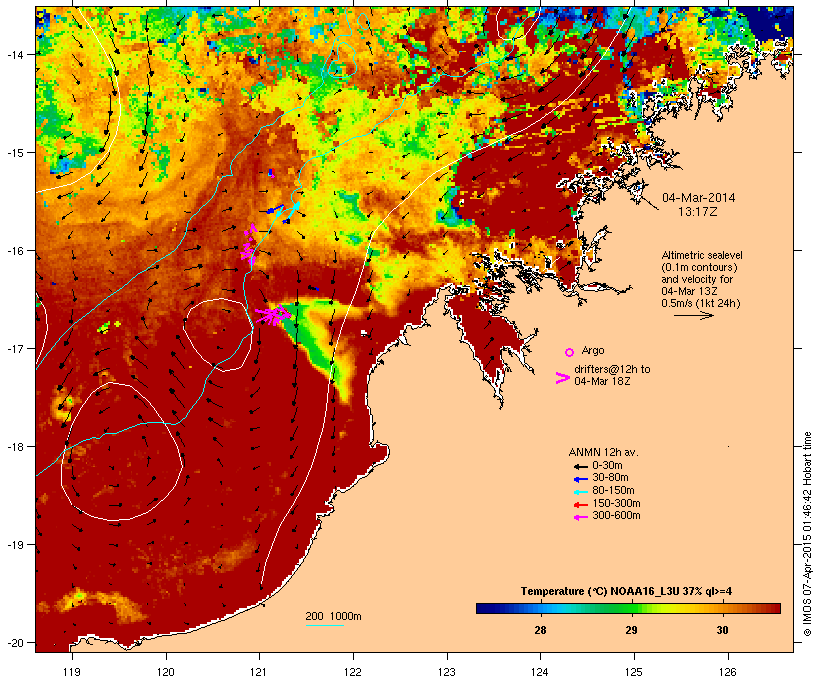Click the magenta drifters chevron symbol

(x=562, y=378)
